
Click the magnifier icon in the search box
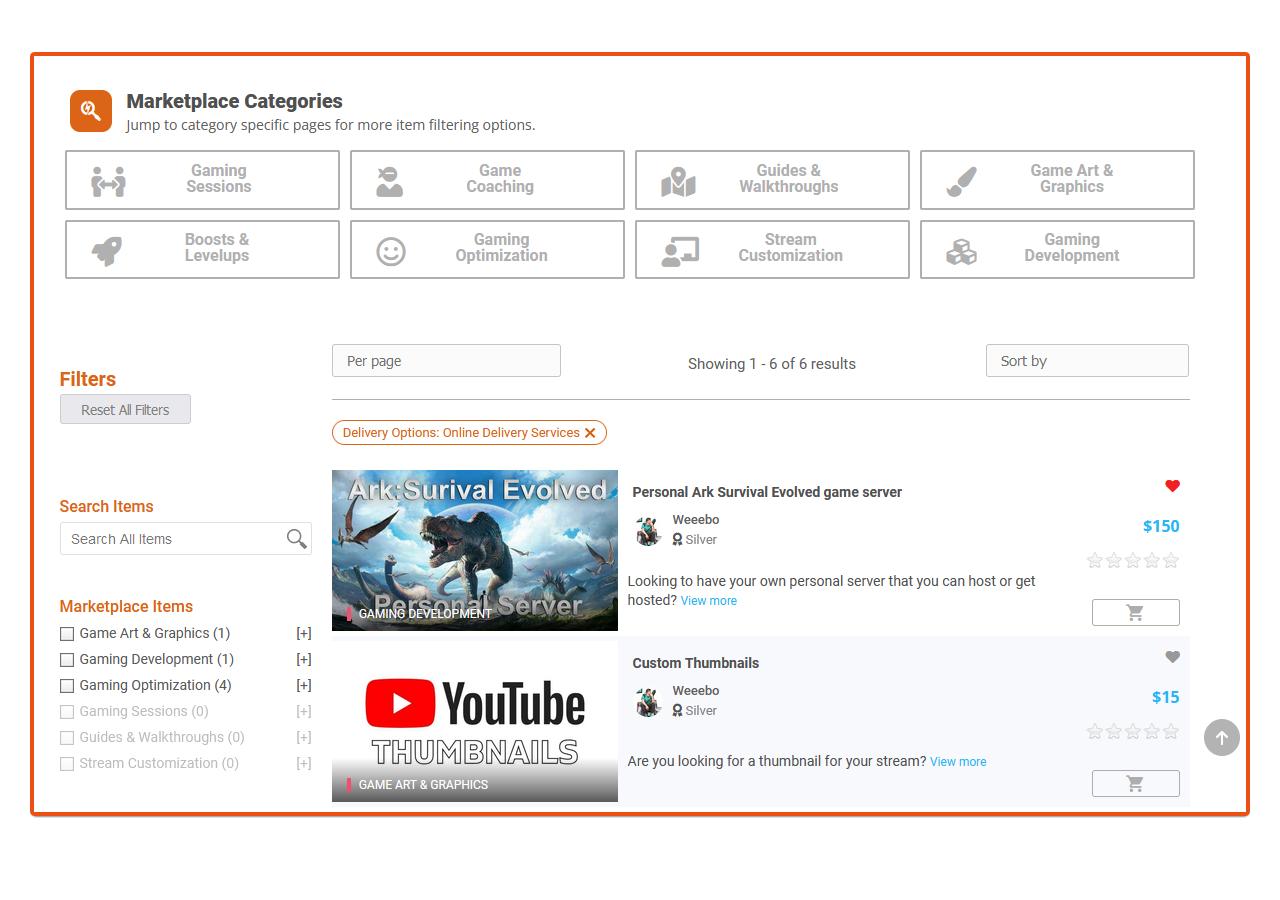[x=297, y=539]
